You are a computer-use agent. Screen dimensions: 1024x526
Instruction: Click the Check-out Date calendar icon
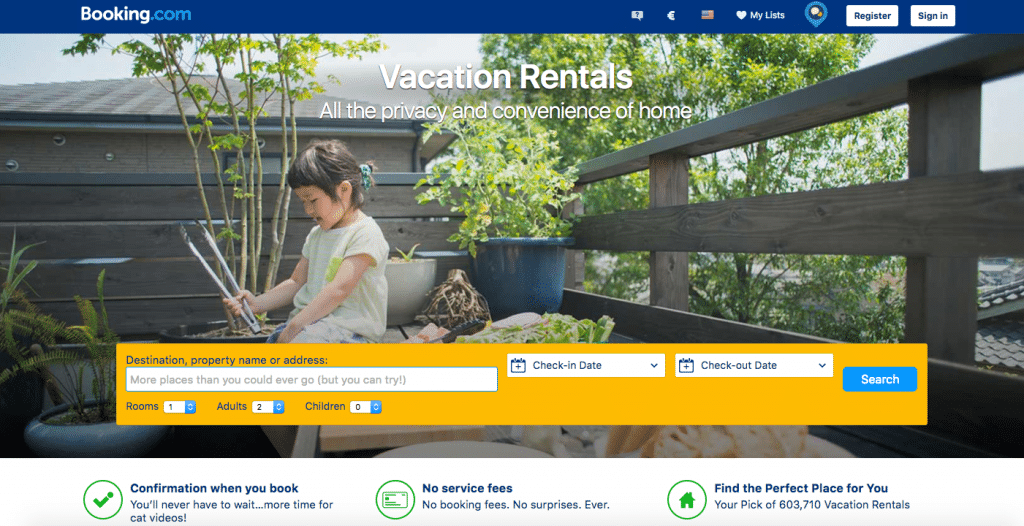pyautogui.click(x=686, y=365)
